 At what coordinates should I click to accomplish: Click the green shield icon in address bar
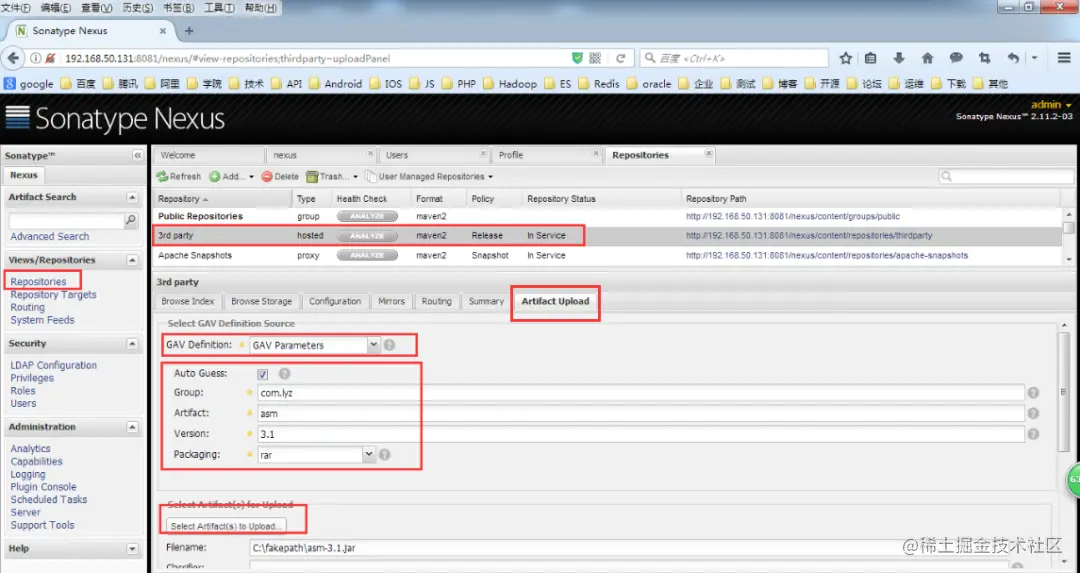coord(577,59)
